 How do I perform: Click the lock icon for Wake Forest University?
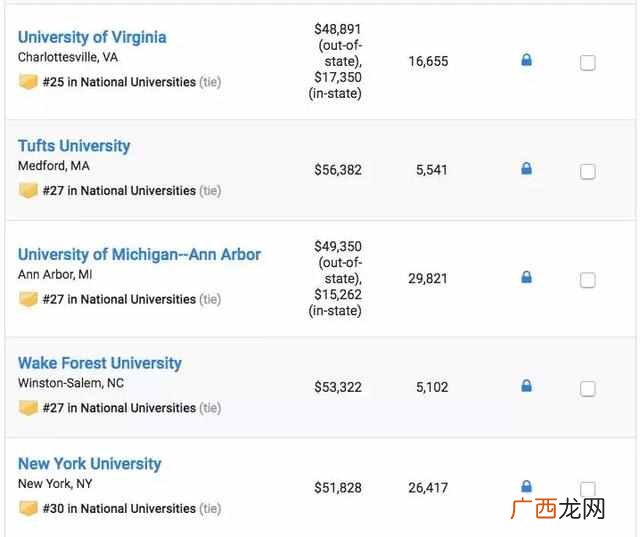click(527, 386)
